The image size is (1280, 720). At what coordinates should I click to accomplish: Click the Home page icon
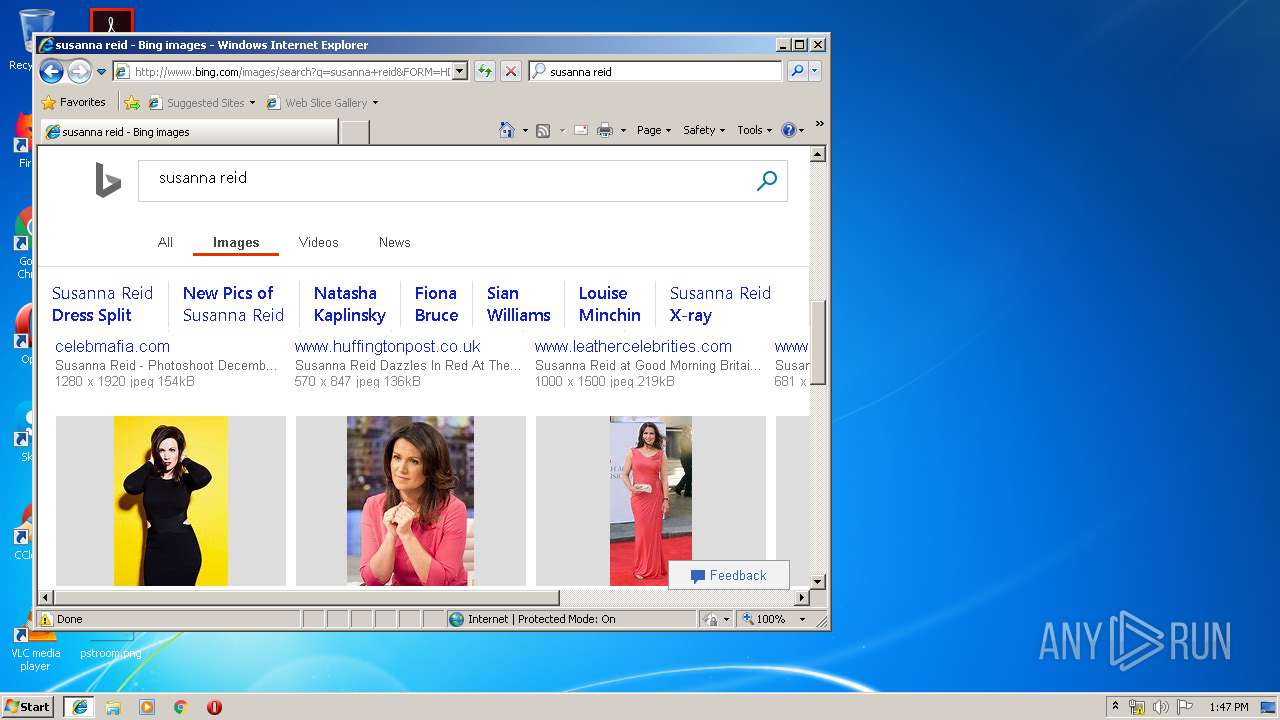tap(507, 130)
